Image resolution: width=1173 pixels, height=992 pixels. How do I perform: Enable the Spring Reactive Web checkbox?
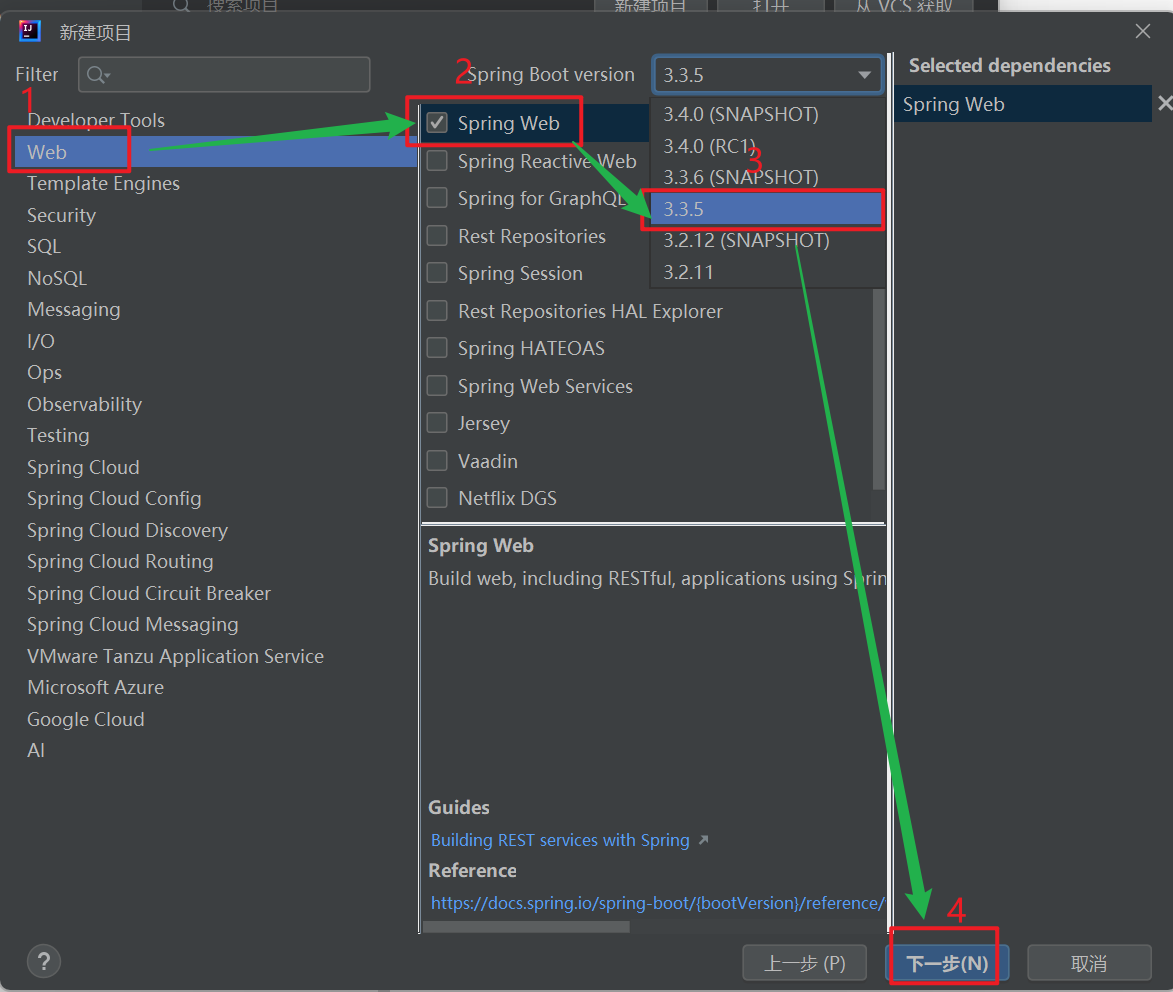tap(437, 161)
